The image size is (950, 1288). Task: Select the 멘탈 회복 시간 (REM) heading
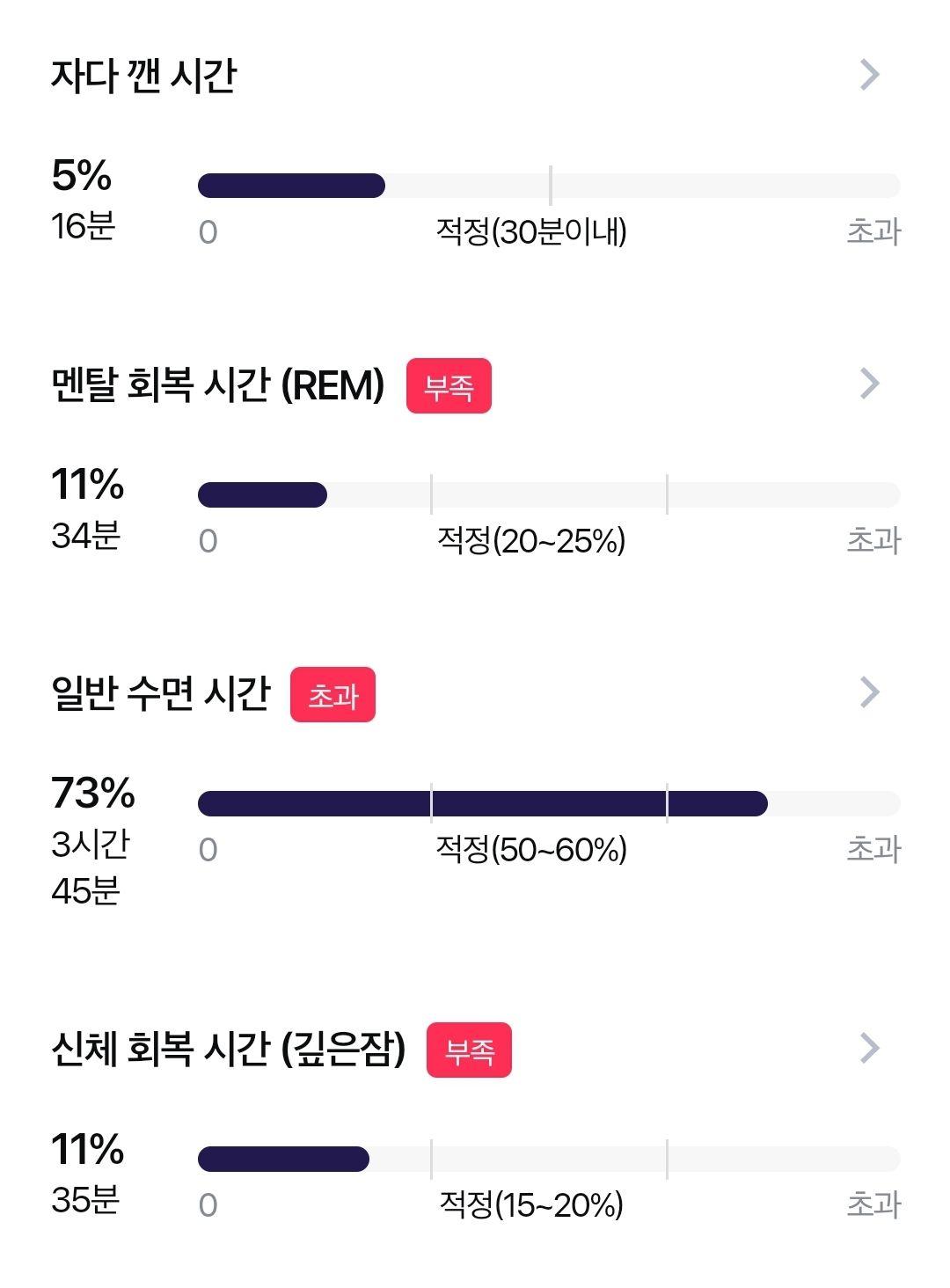tap(218, 385)
